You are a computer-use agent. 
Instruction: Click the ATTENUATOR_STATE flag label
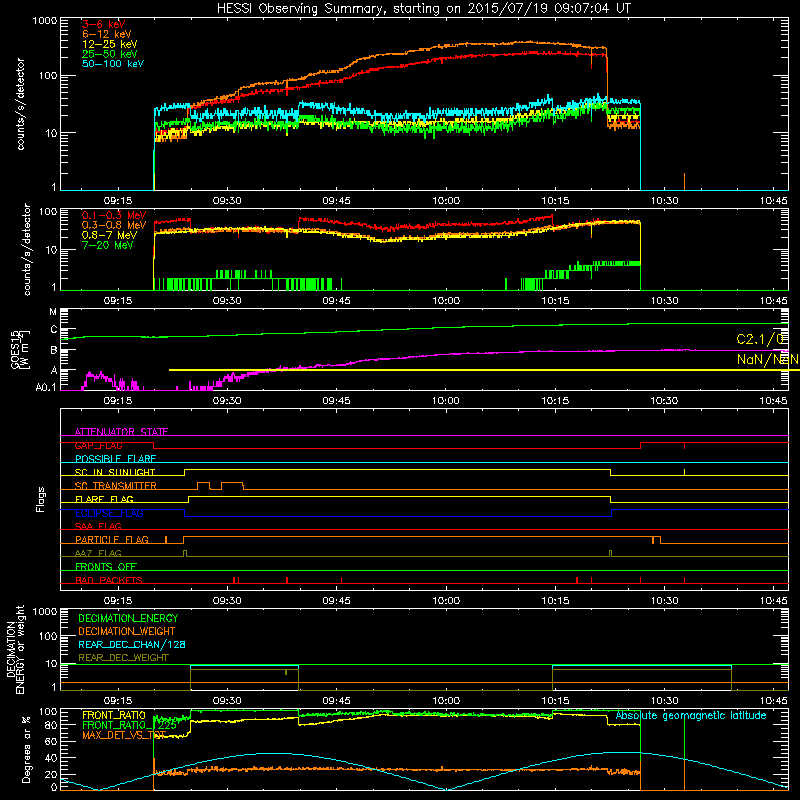[121, 432]
